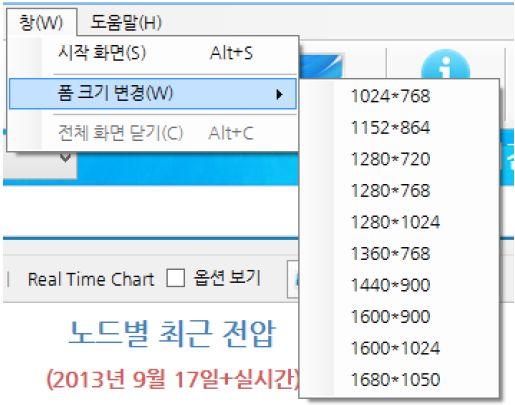The image size is (515, 405).
Task: Click the blue window icon in toolbar
Action: (x=322, y=66)
